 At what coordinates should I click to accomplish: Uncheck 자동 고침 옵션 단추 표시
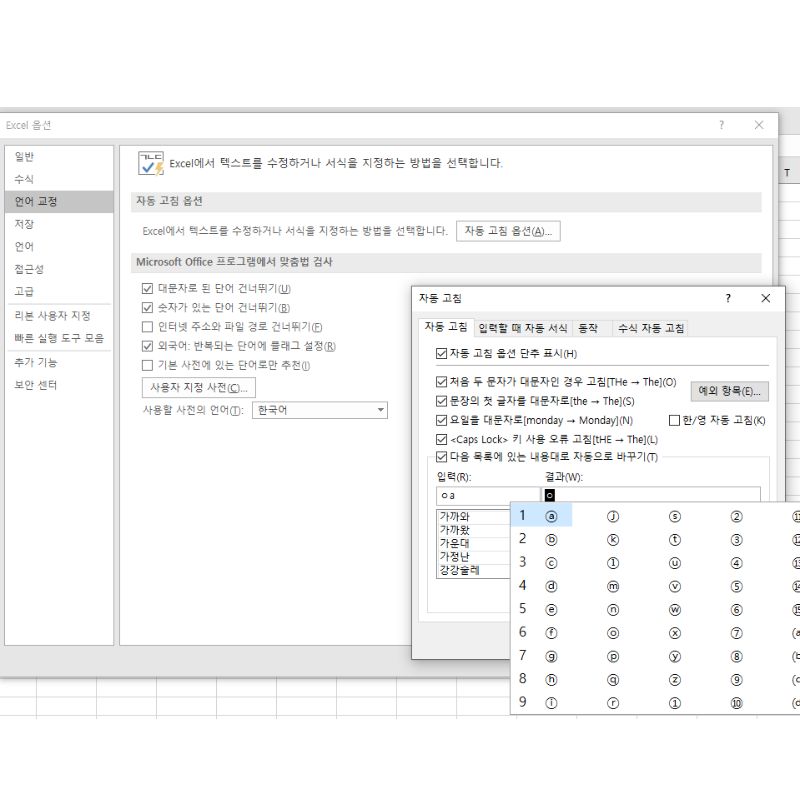[x=441, y=352]
